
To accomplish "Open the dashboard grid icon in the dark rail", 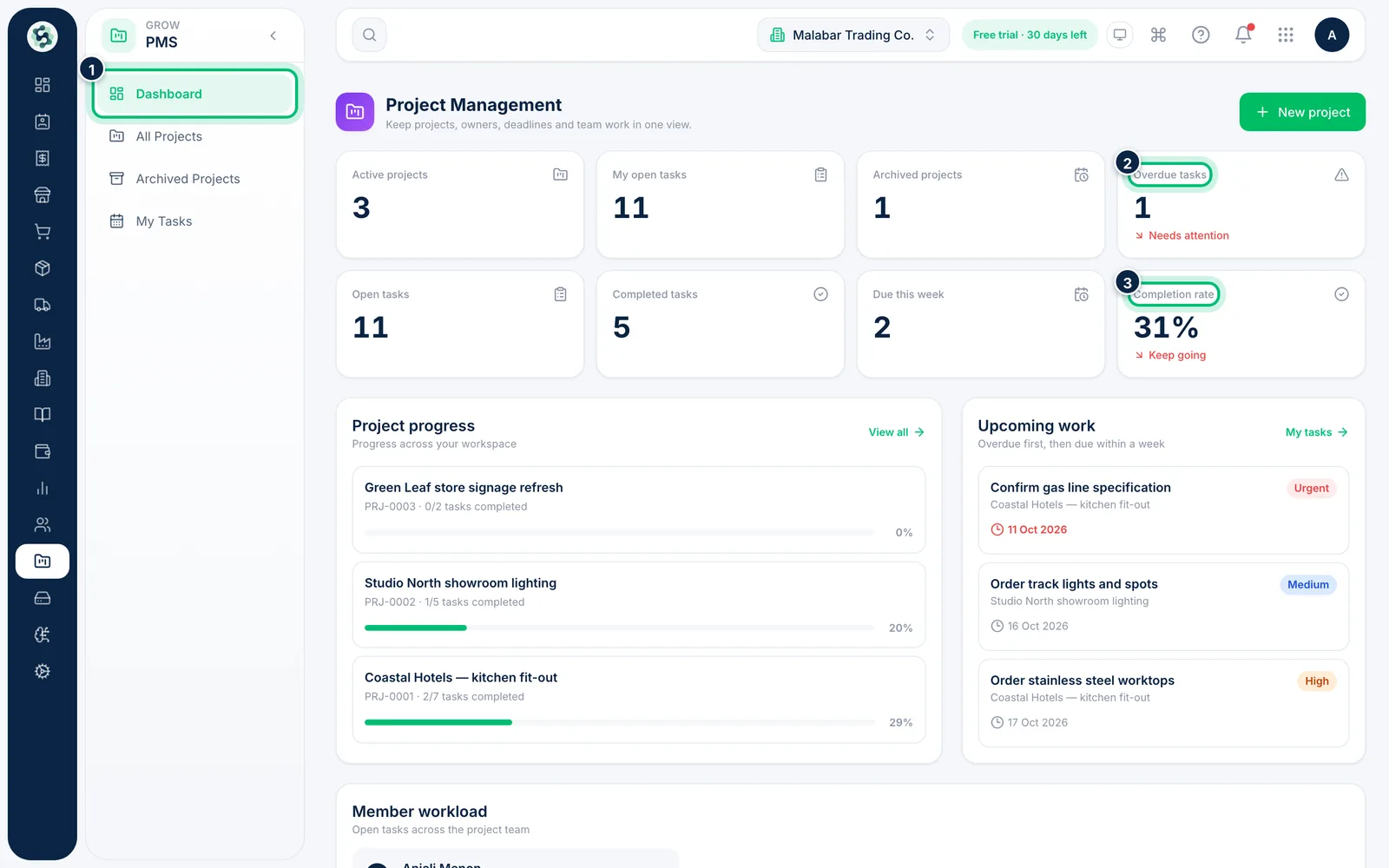I will point(42,85).
